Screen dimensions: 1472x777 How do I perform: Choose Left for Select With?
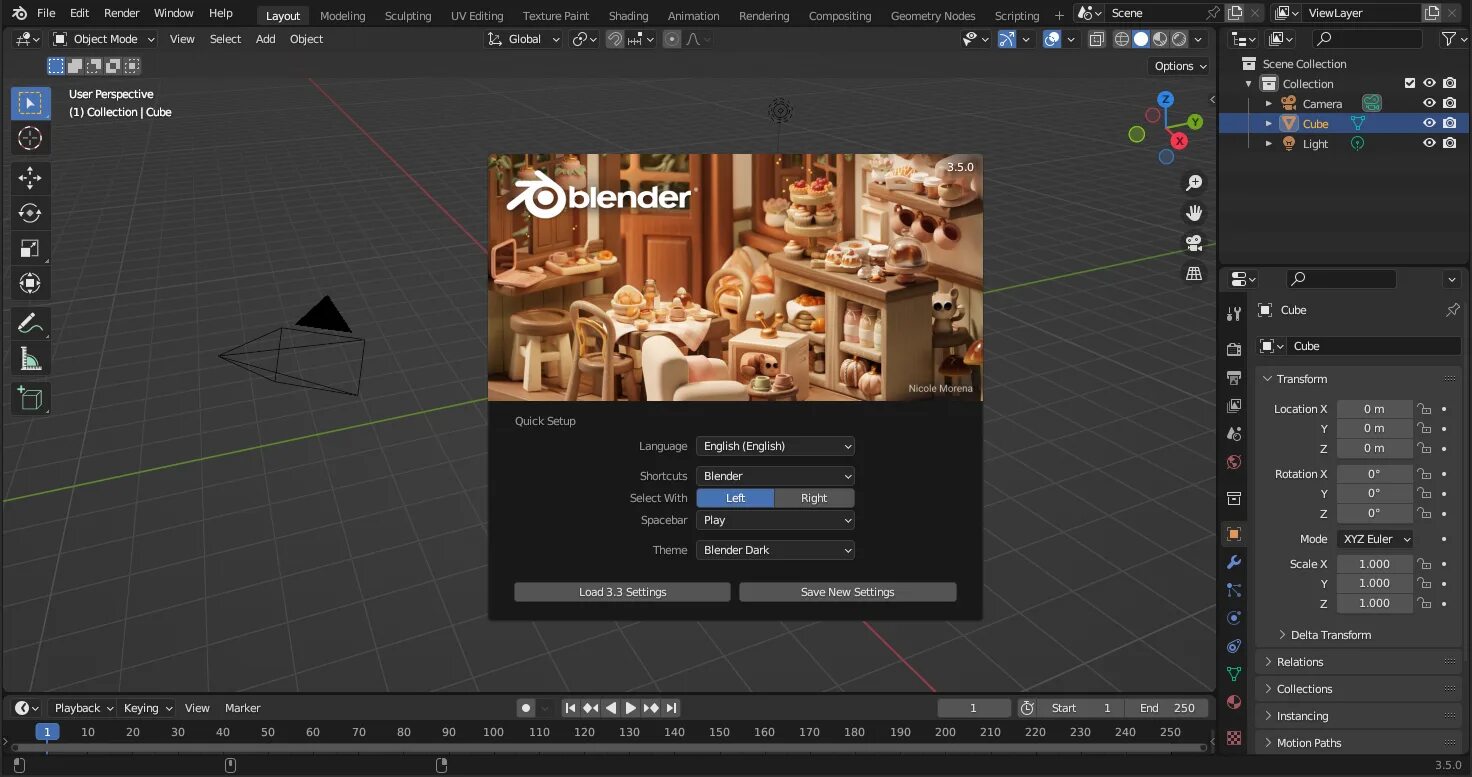[735, 498]
